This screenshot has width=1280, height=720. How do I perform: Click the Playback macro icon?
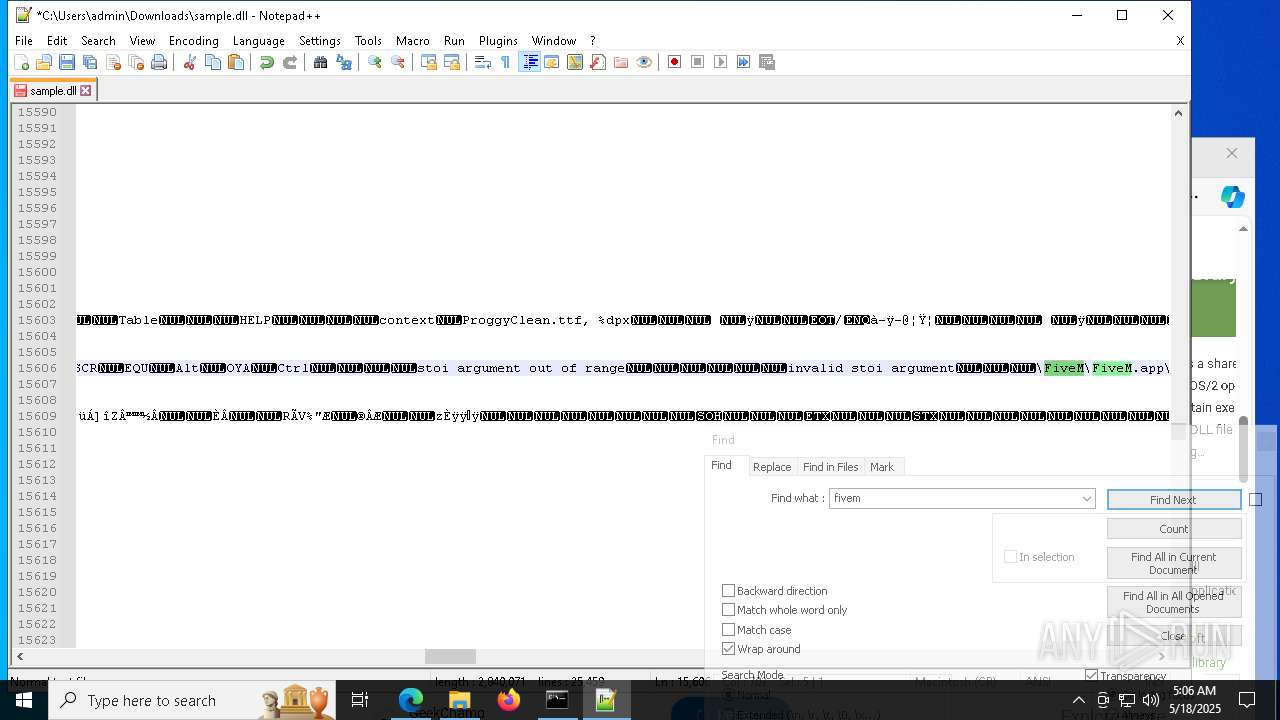pos(721,62)
